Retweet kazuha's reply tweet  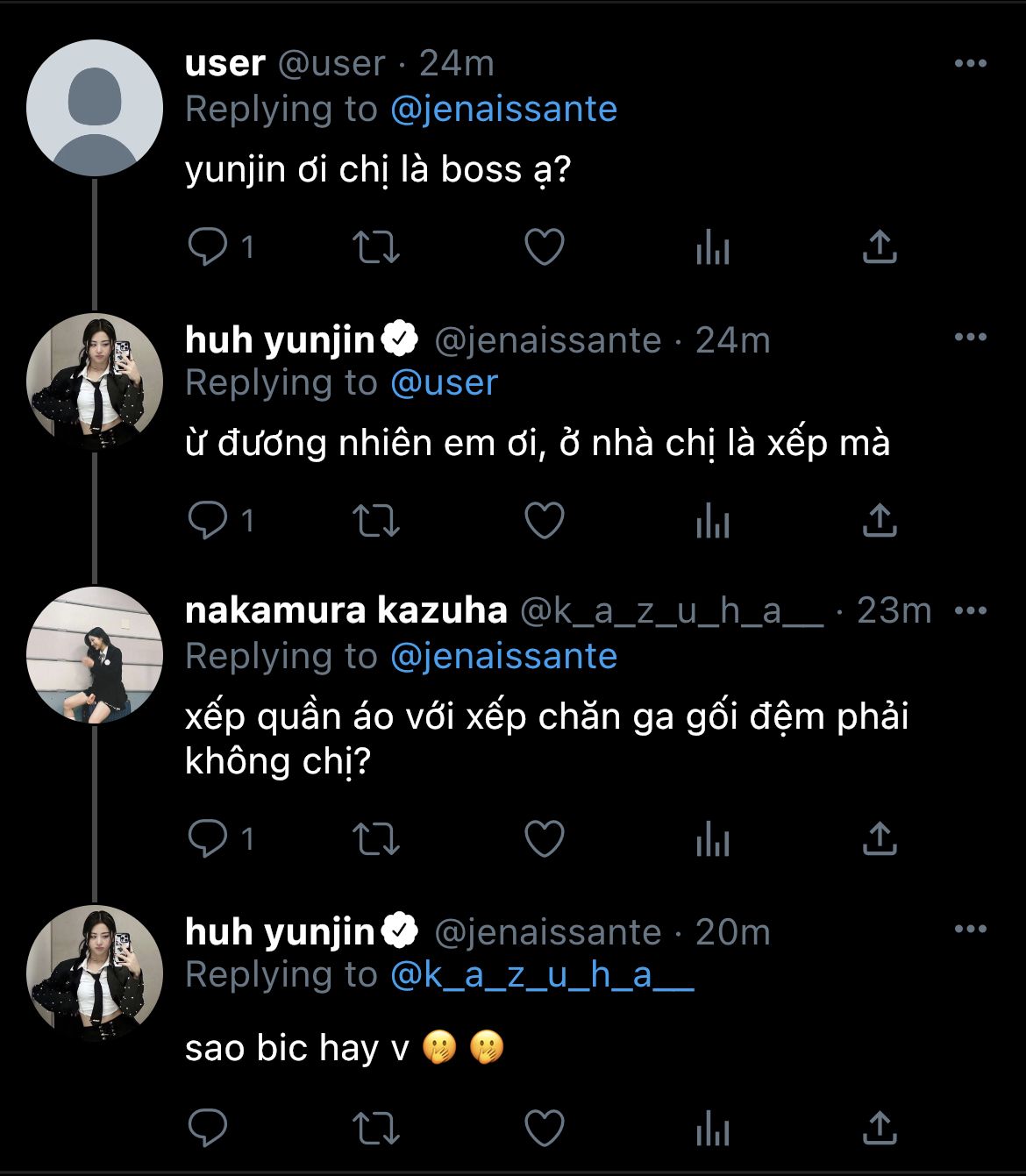(x=375, y=839)
